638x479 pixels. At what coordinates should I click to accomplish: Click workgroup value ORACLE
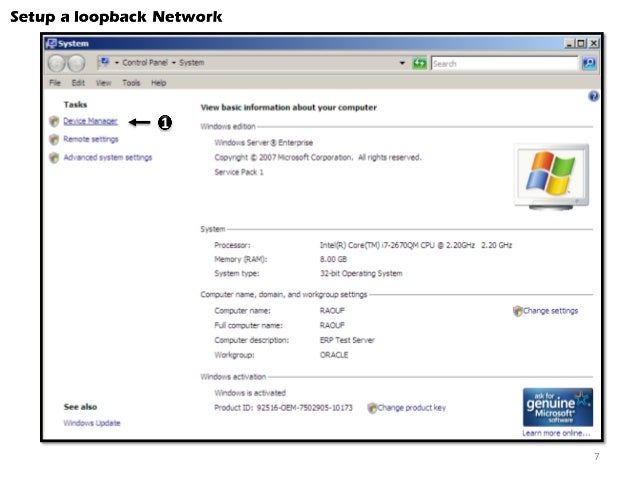[334, 355]
